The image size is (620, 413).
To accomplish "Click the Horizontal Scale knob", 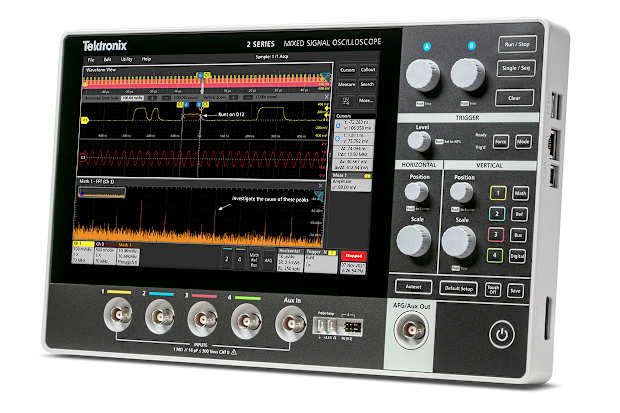I will tap(414, 241).
